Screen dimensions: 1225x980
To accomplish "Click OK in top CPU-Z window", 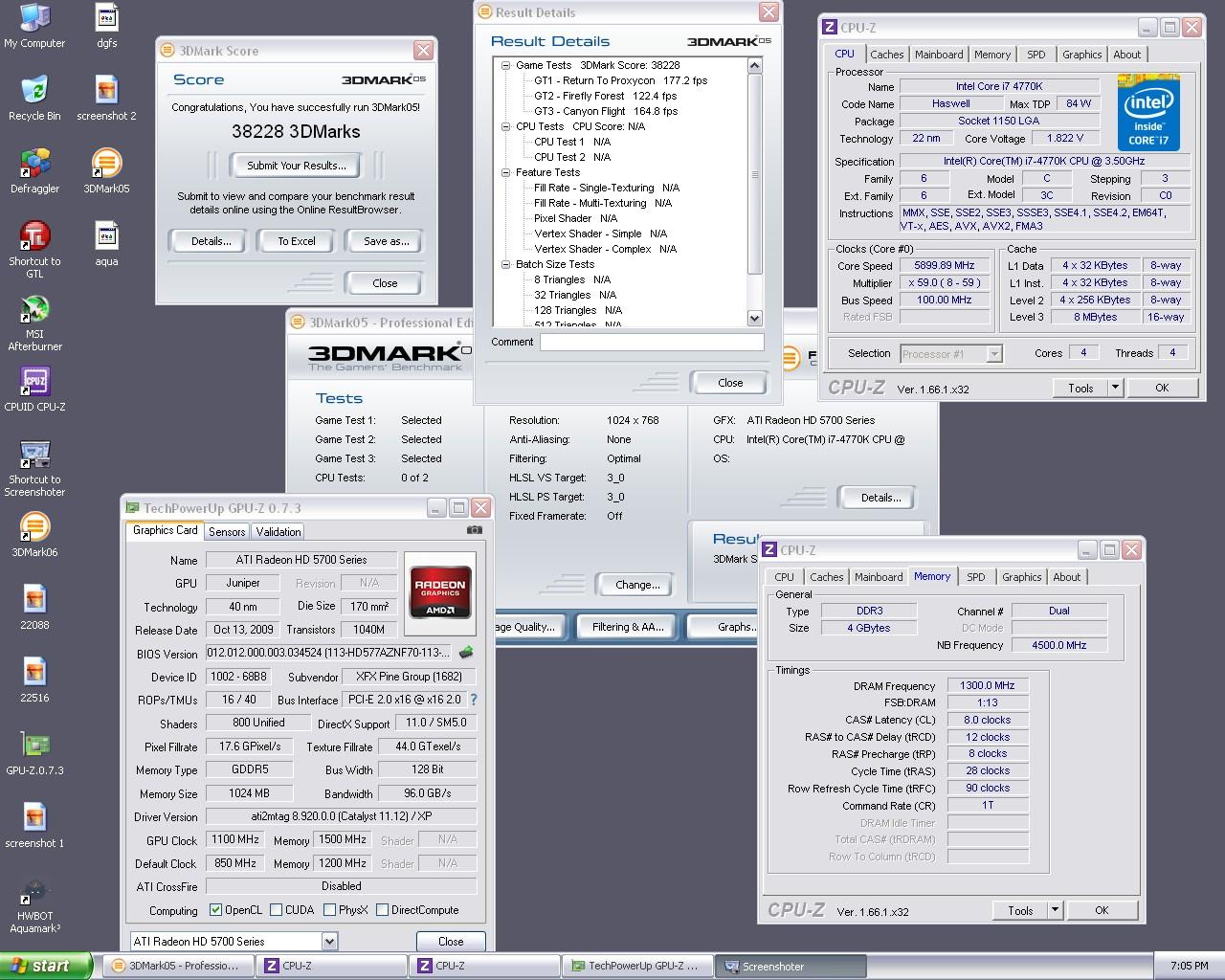I will coord(1161,388).
